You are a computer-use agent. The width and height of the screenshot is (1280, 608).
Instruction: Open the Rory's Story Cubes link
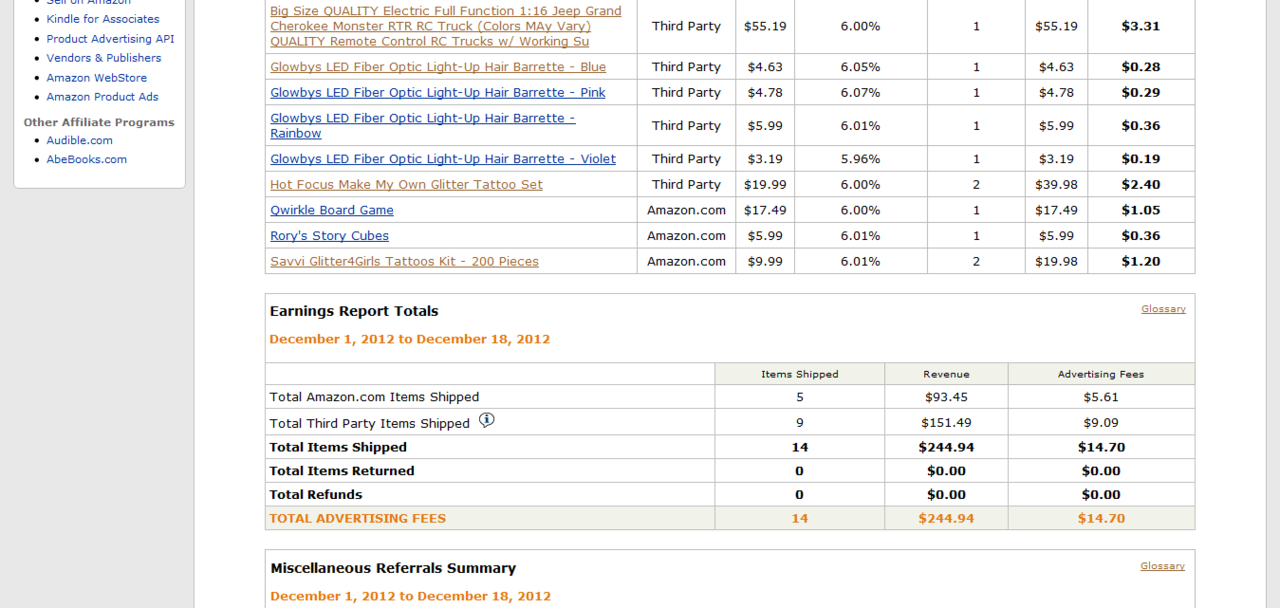pos(329,236)
